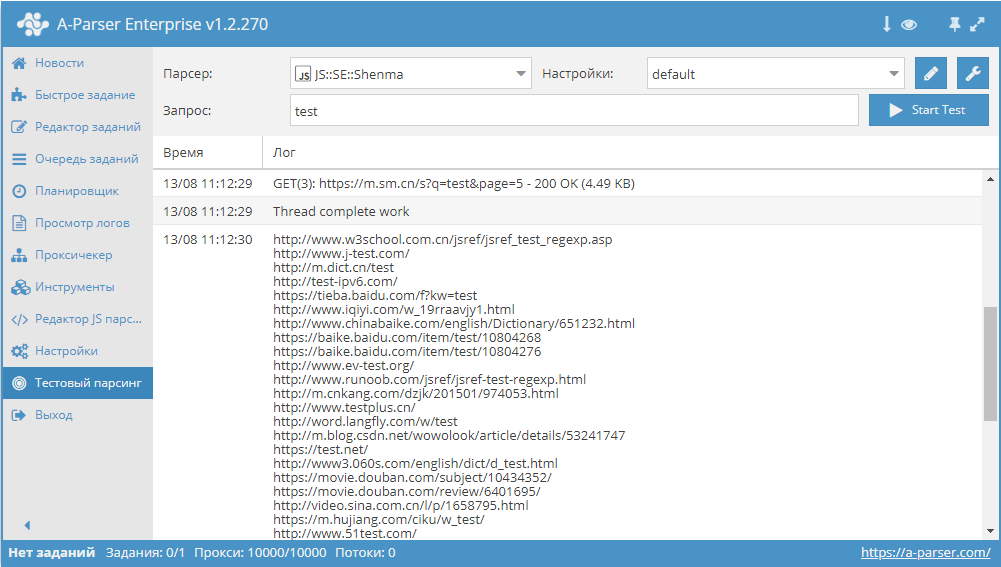
Task: Click the edit icon for Редактор заданий
Action: click(19, 127)
